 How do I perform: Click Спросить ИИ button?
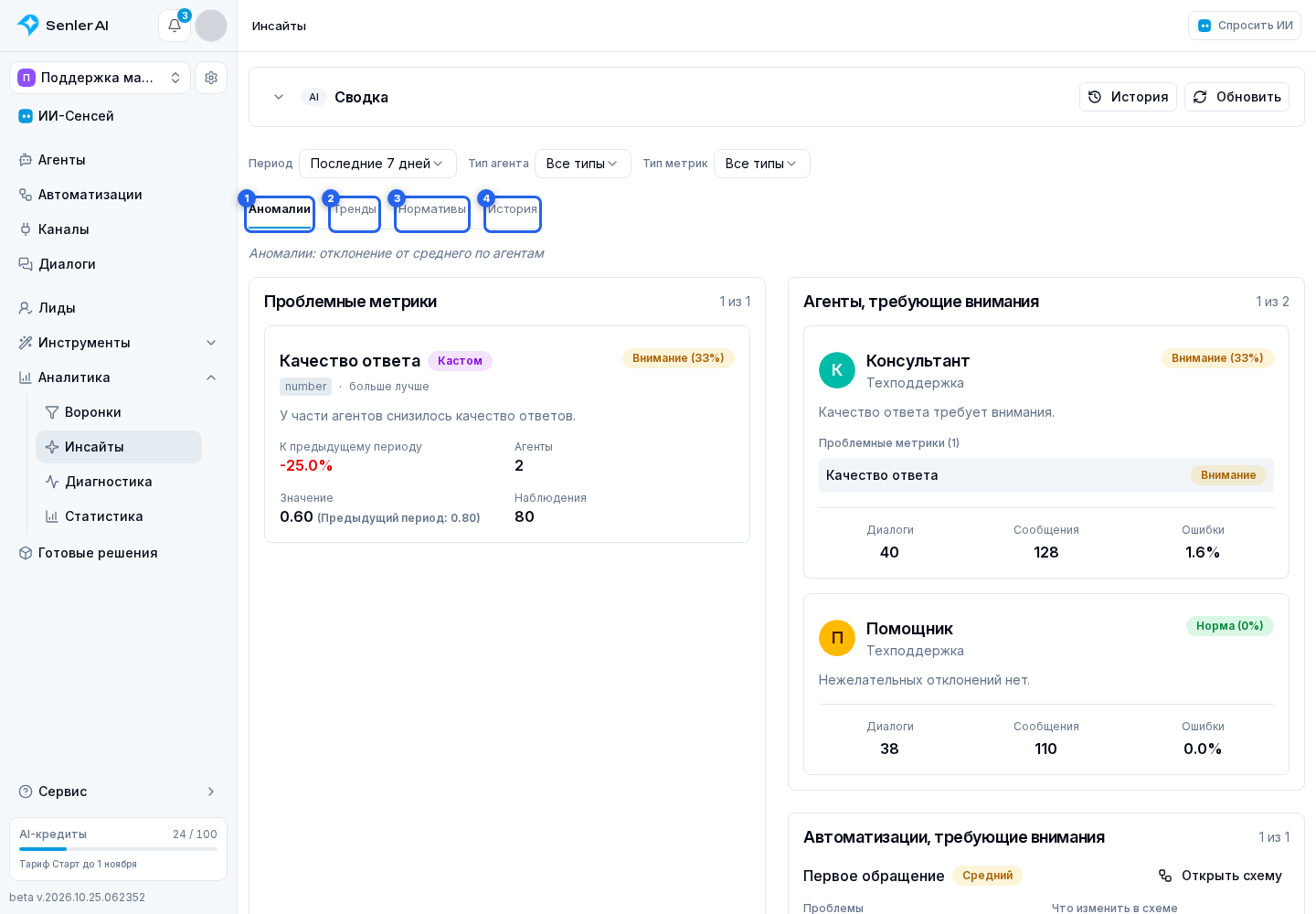click(x=1245, y=26)
